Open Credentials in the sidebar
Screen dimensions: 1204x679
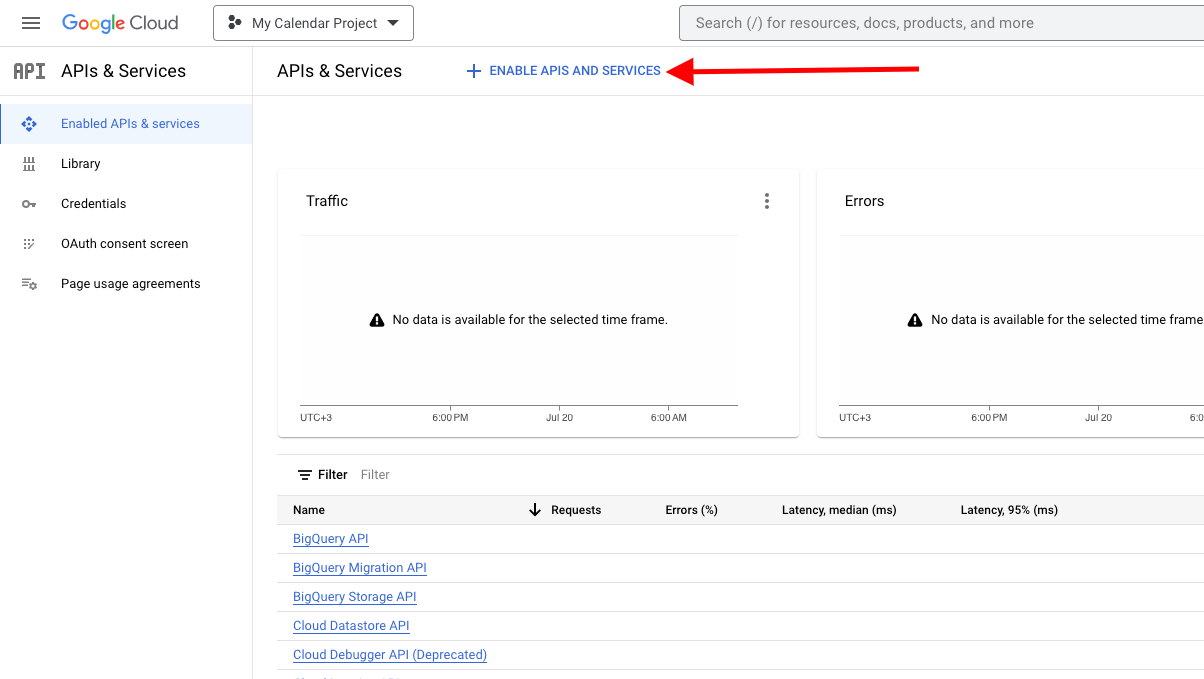coord(94,204)
